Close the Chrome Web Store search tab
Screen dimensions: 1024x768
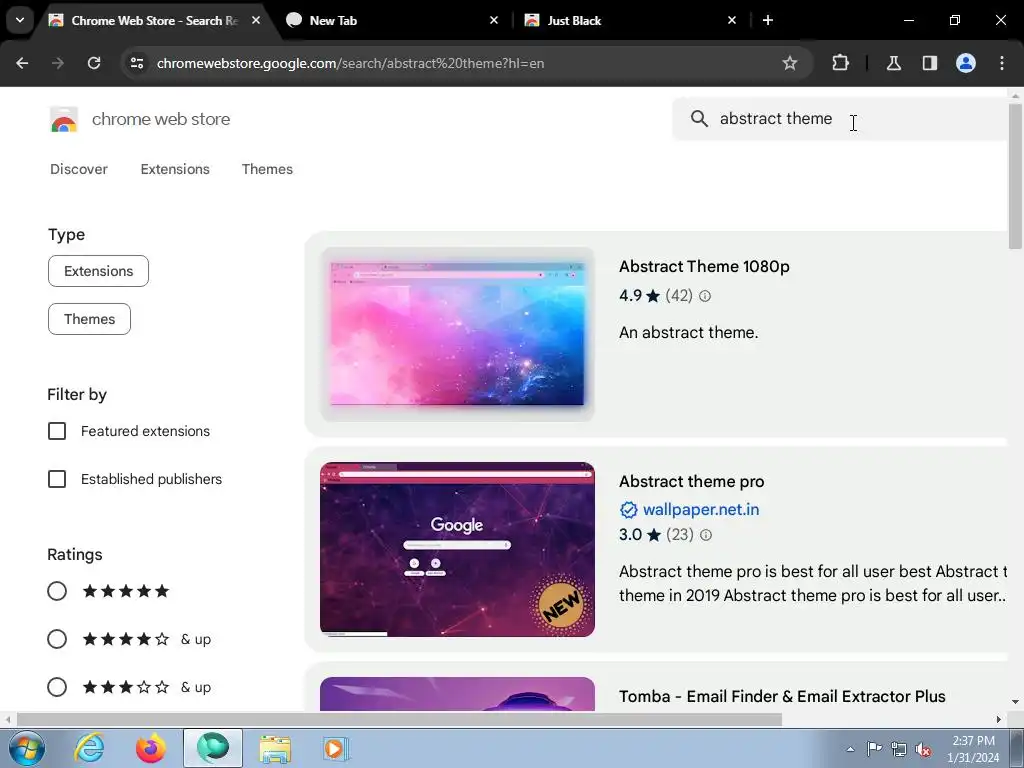tap(256, 20)
